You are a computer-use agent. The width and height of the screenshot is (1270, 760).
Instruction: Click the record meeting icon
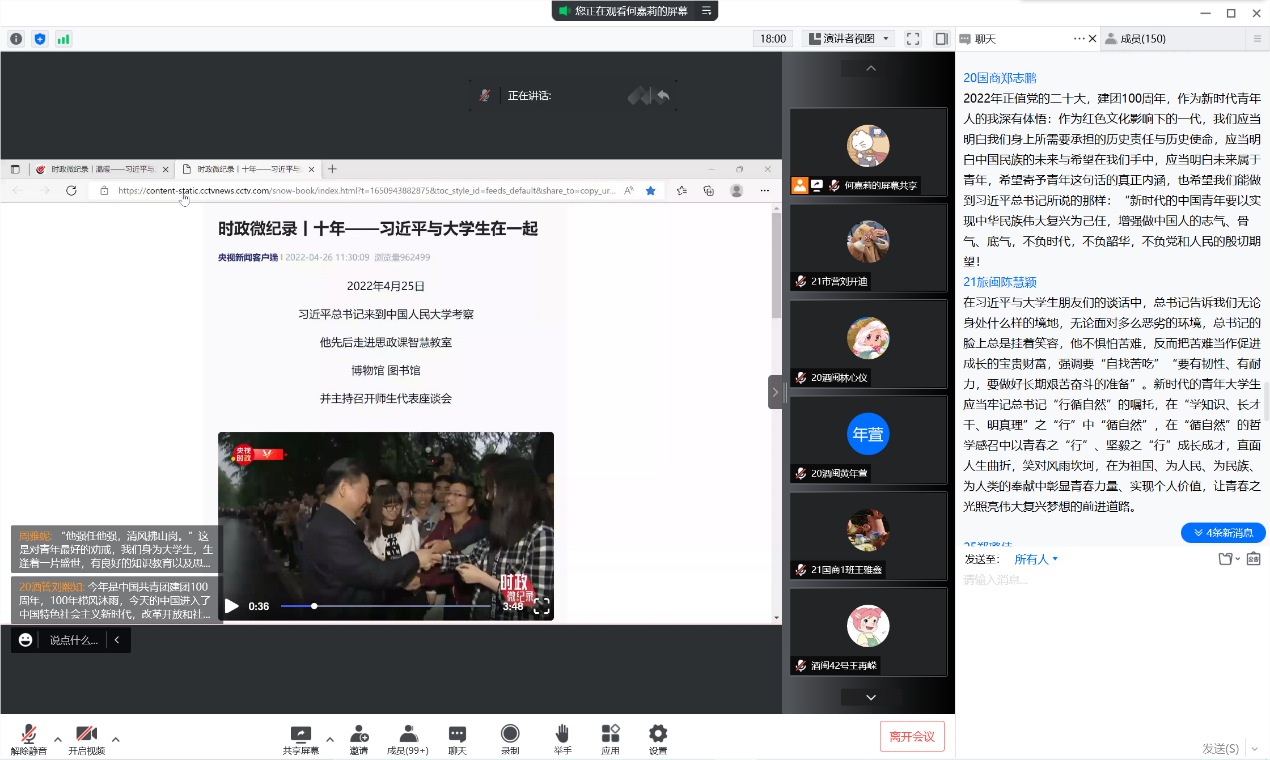pos(510,738)
